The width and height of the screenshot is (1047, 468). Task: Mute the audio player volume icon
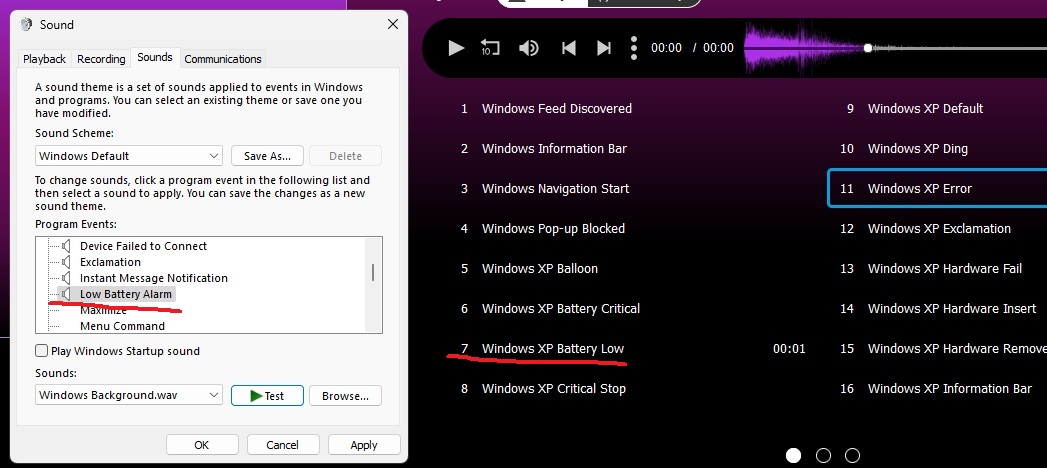coord(529,48)
